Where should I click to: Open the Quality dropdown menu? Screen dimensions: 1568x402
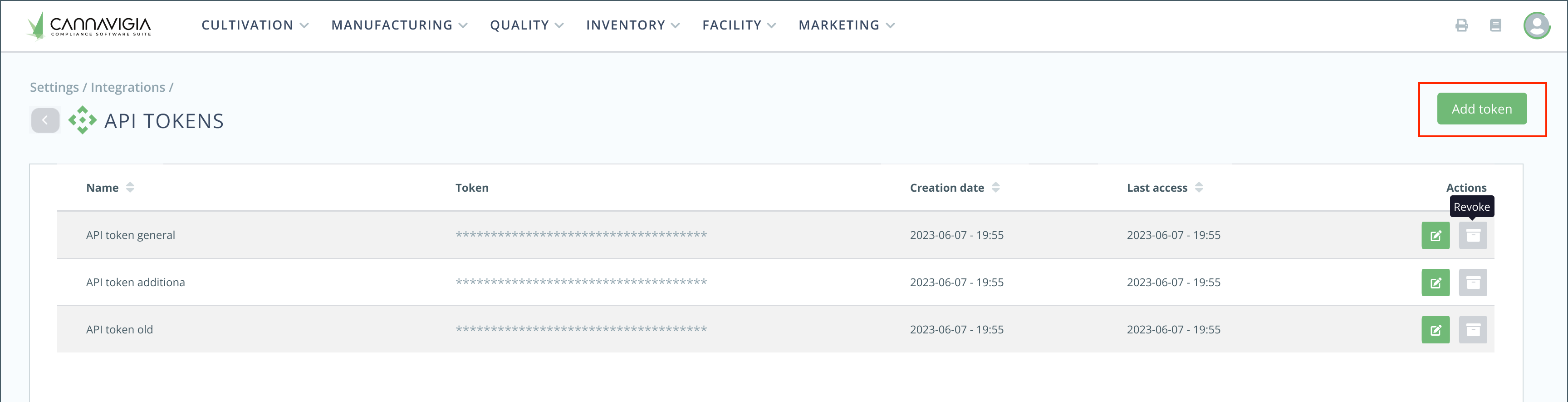[x=526, y=25]
